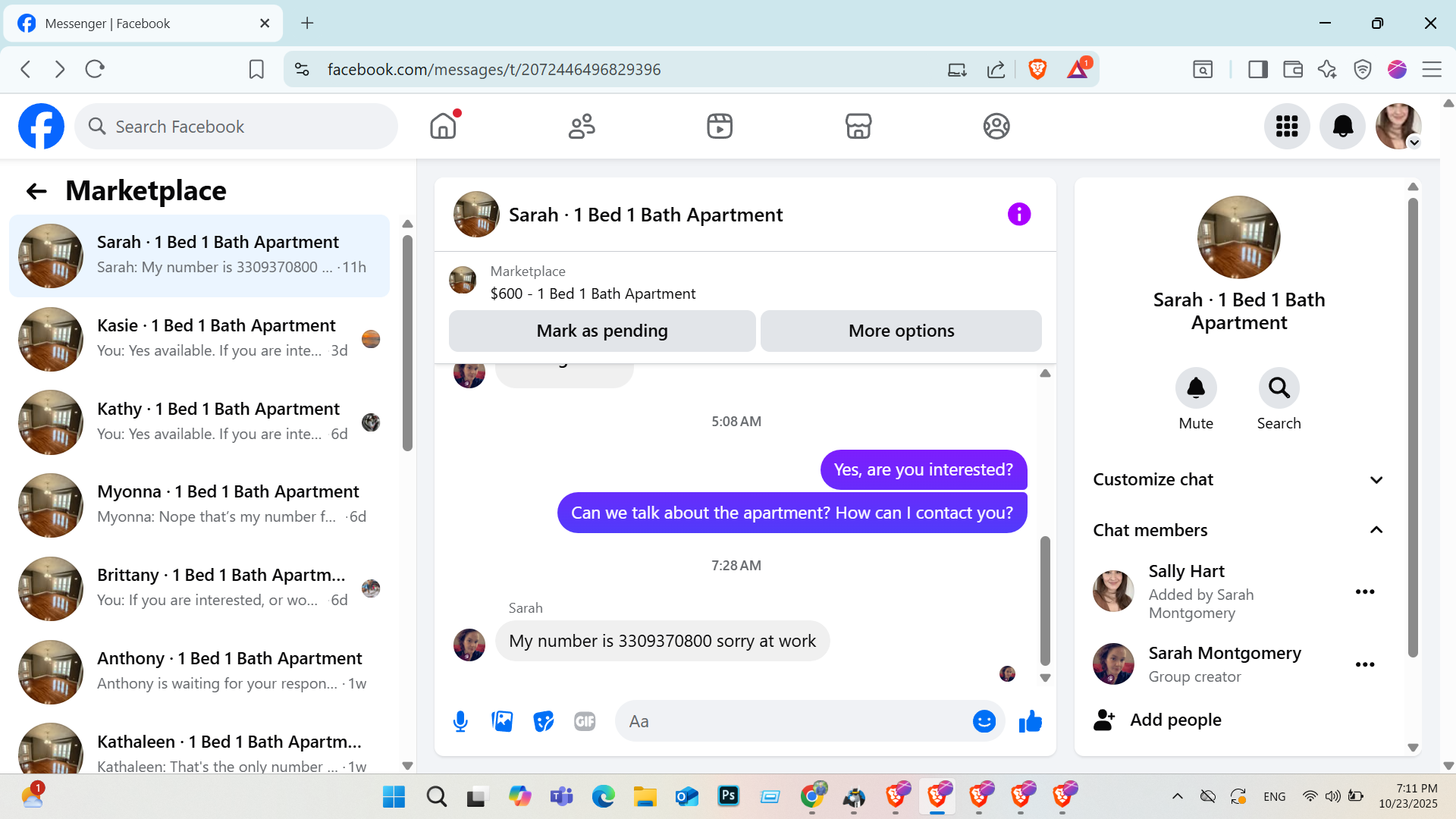Screen dimensions: 1456x819
Task: Toggle the Brave sidebar panel
Action: tap(1258, 70)
